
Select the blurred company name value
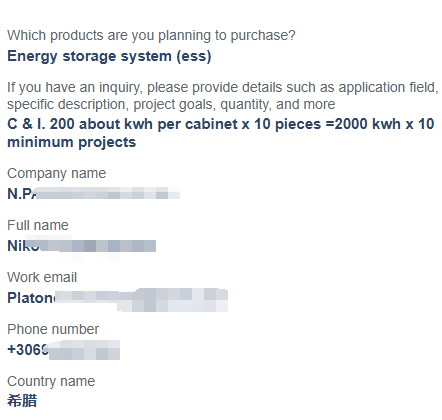click(x=94, y=193)
